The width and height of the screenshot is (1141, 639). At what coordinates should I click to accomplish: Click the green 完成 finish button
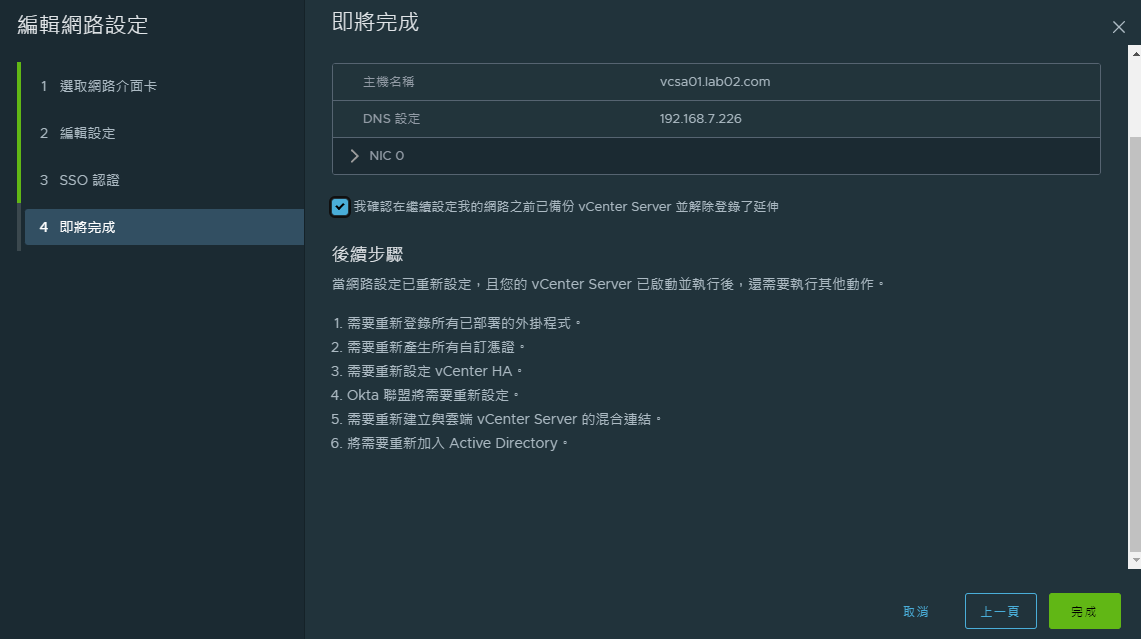(1084, 611)
